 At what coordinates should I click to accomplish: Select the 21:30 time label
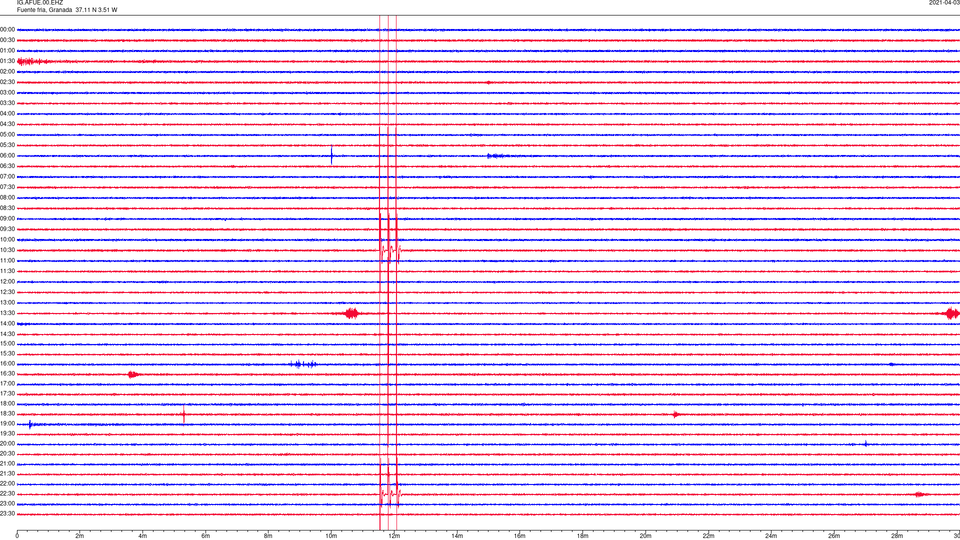pos(7,474)
